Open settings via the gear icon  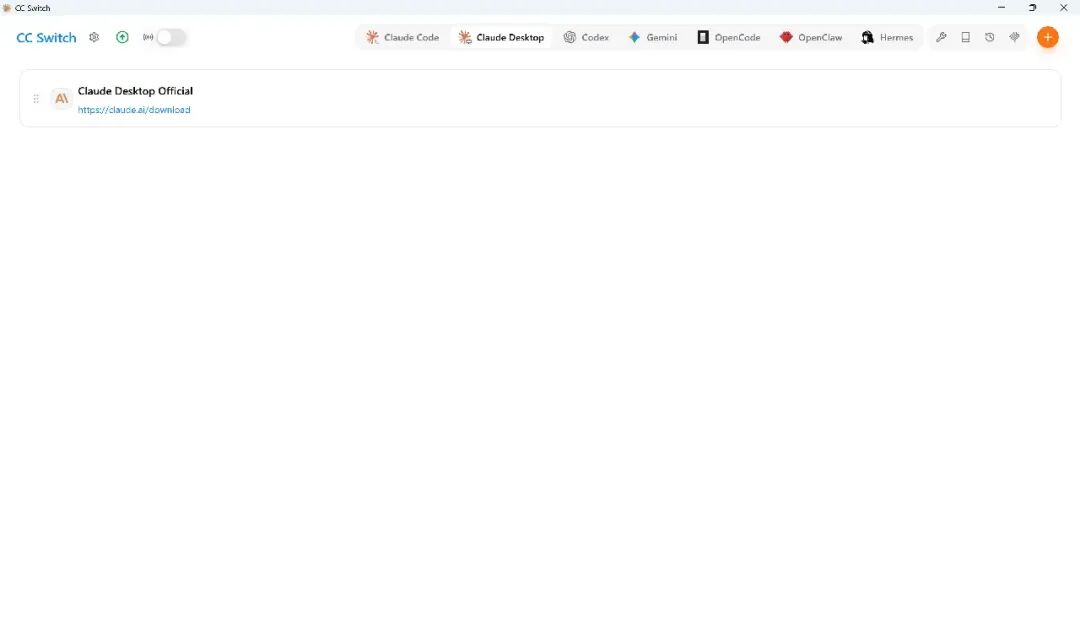94,37
